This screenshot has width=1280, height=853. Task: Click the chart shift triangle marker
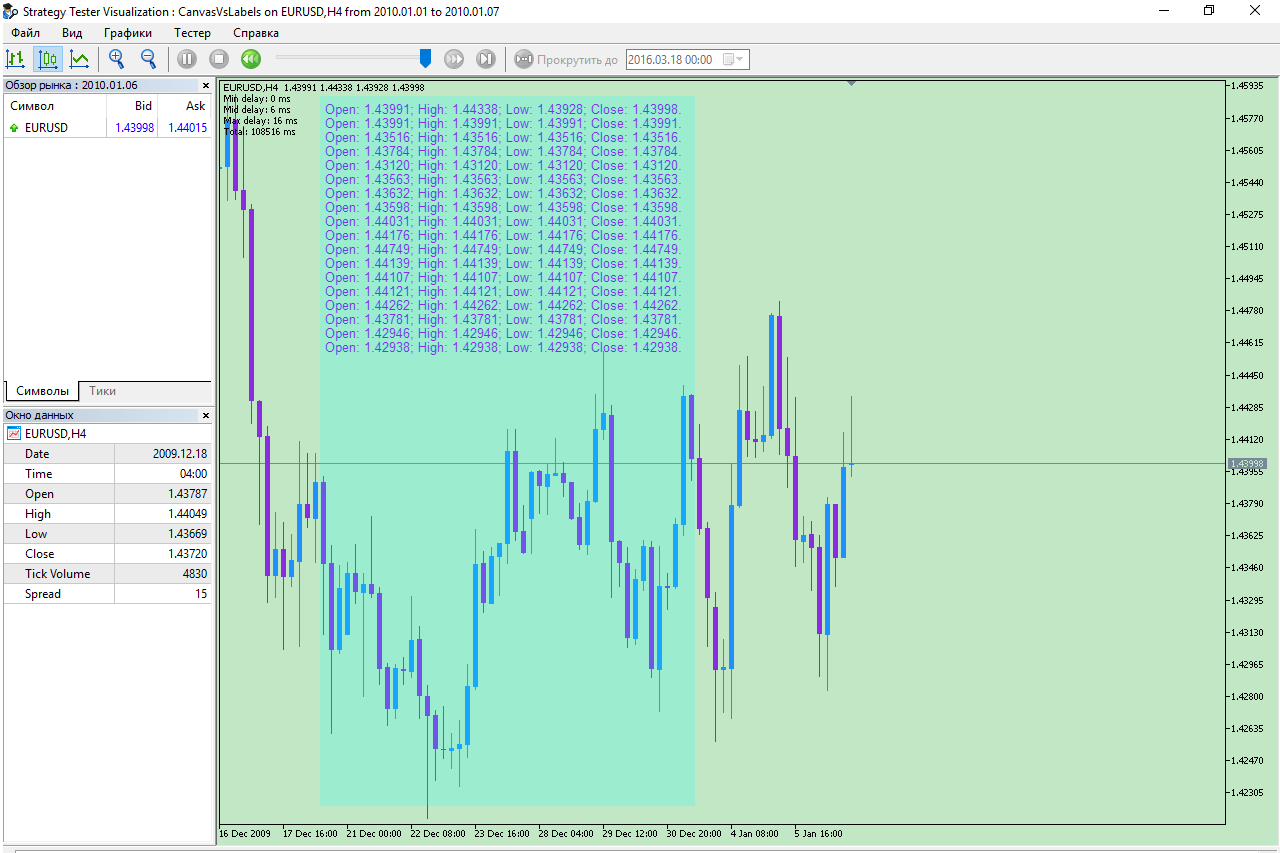point(851,84)
